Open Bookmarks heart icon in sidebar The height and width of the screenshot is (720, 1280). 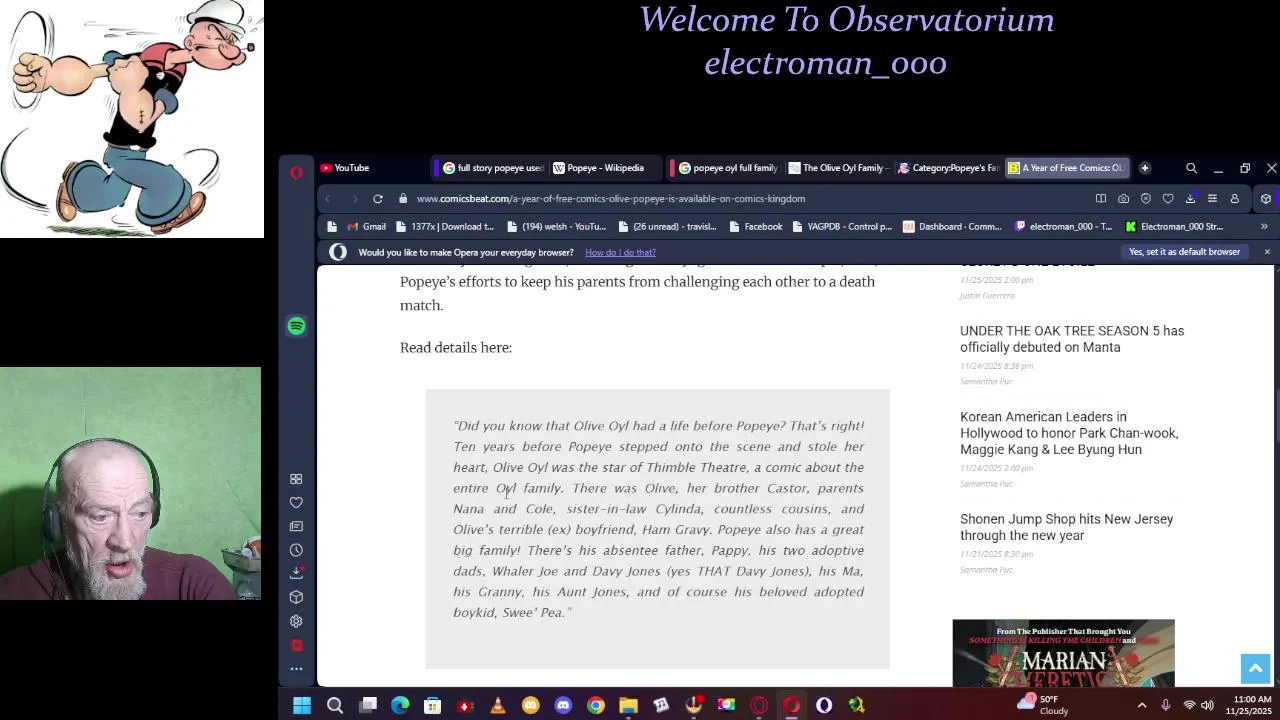[296, 503]
